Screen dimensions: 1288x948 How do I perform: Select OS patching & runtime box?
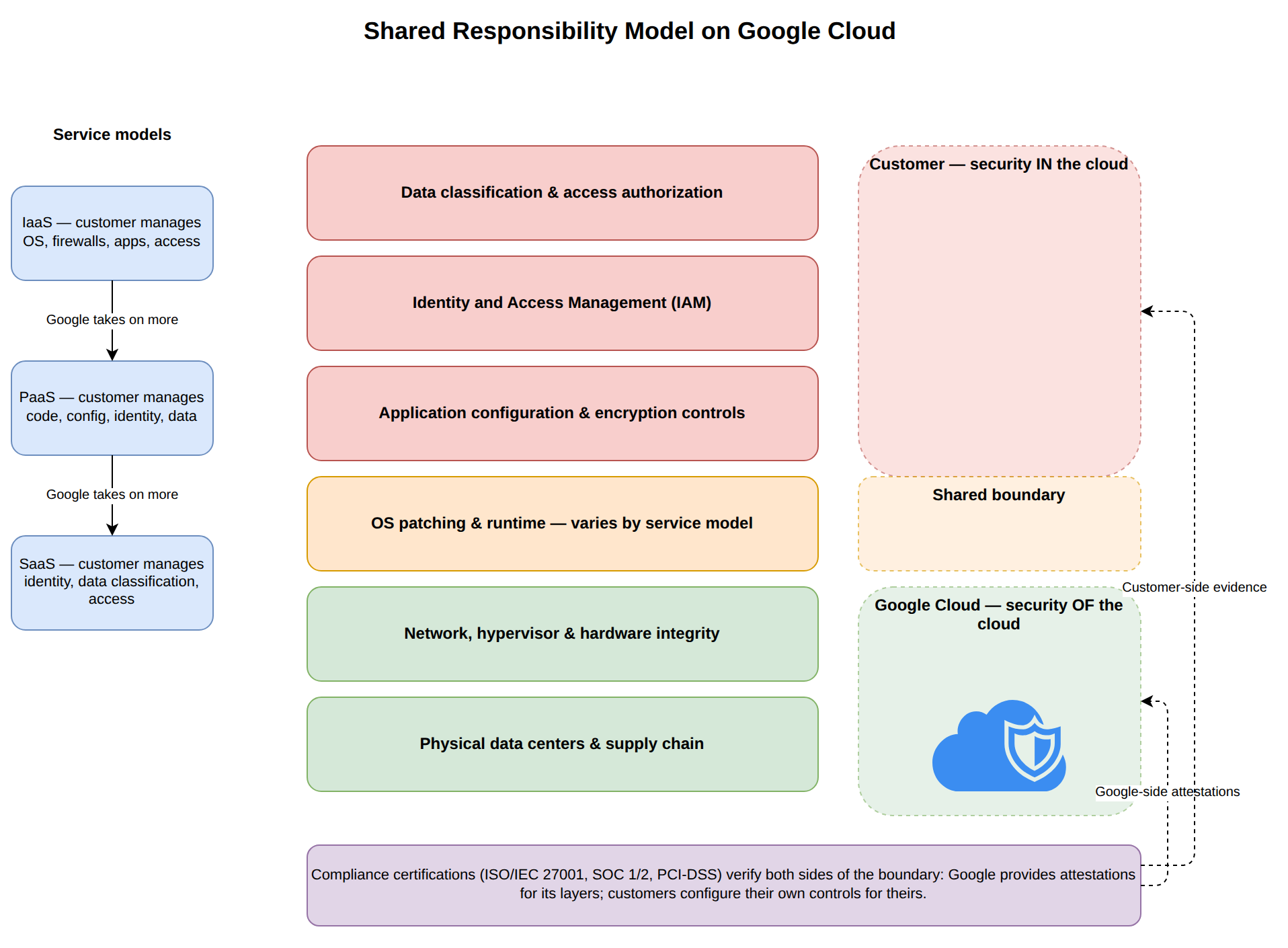(x=563, y=524)
